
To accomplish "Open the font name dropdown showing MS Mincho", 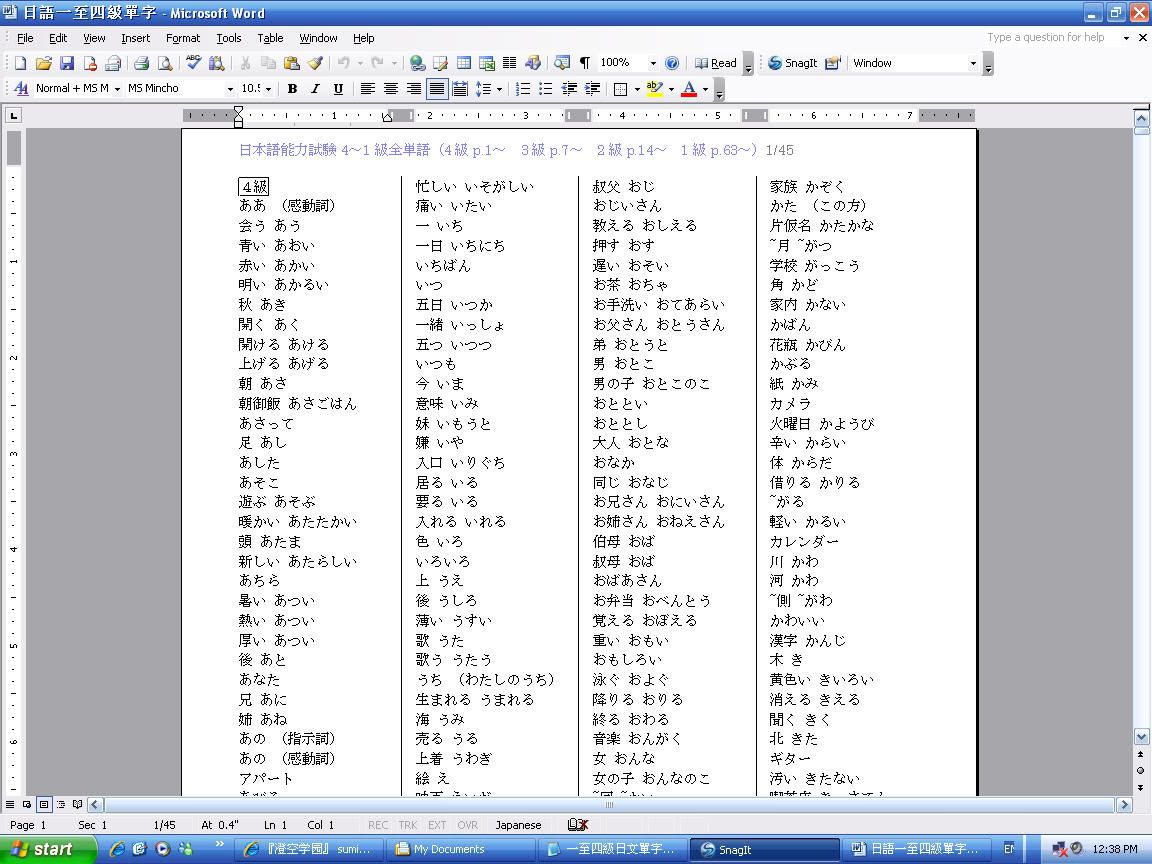I will pos(229,89).
